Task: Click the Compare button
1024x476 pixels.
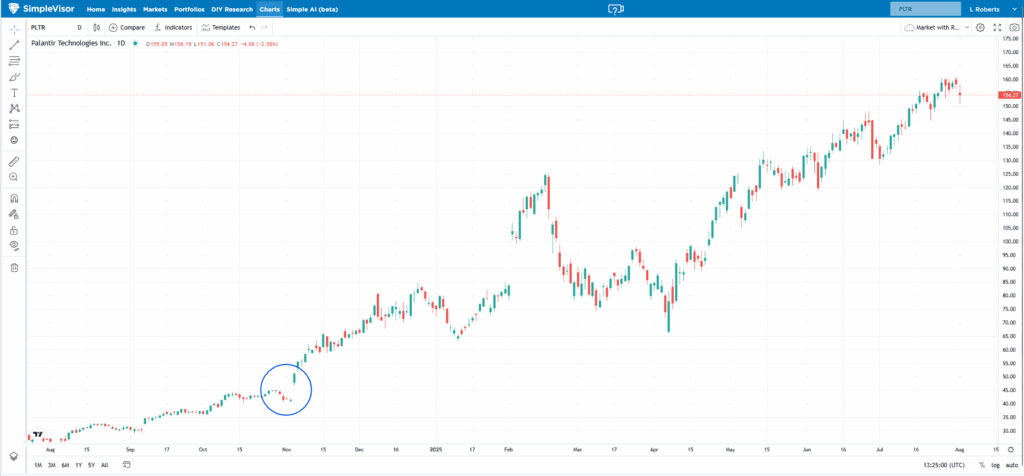Action: [127, 27]
